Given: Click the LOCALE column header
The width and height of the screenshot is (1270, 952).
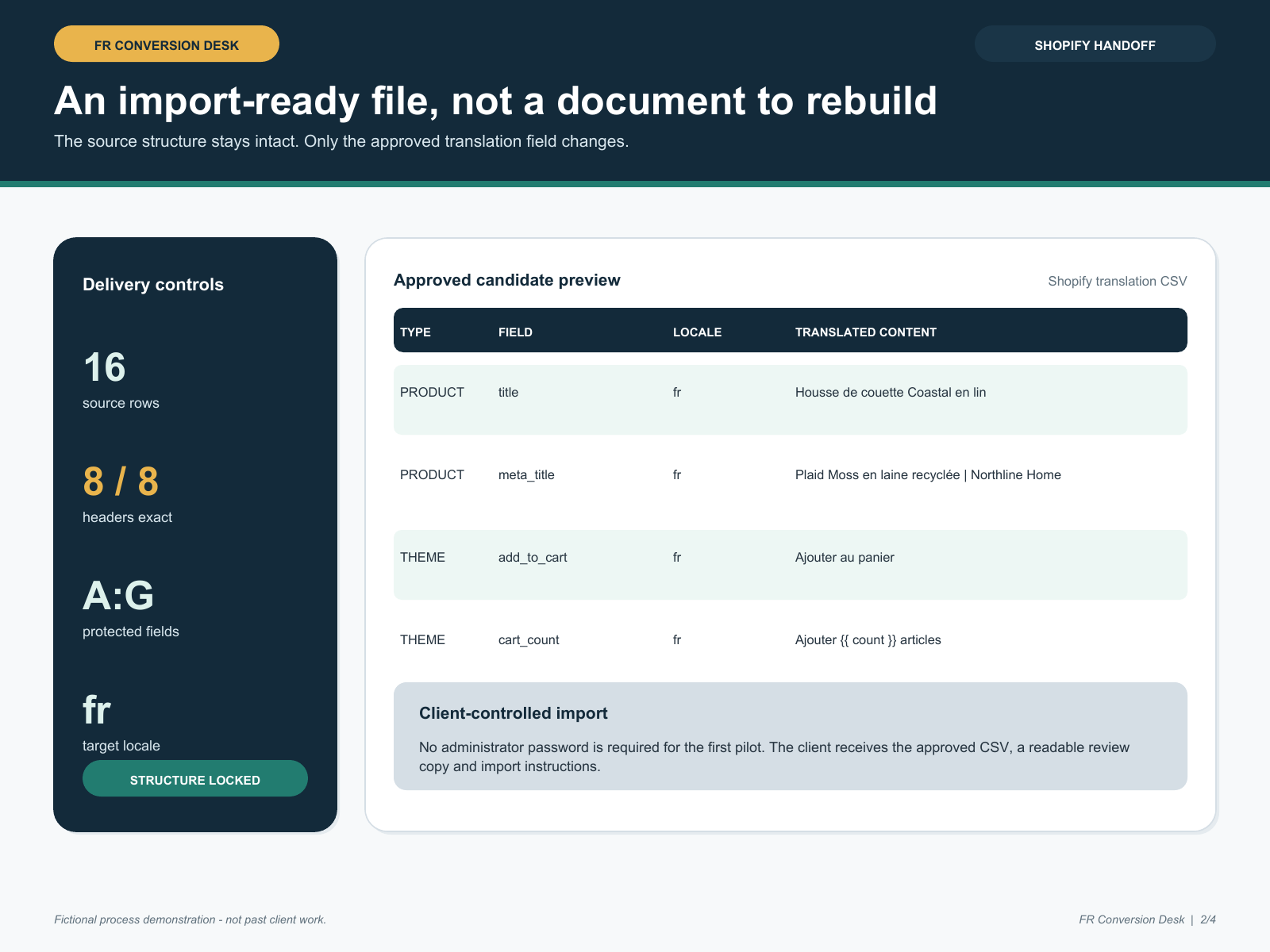Looking at the screenshot, I should 697,332.
